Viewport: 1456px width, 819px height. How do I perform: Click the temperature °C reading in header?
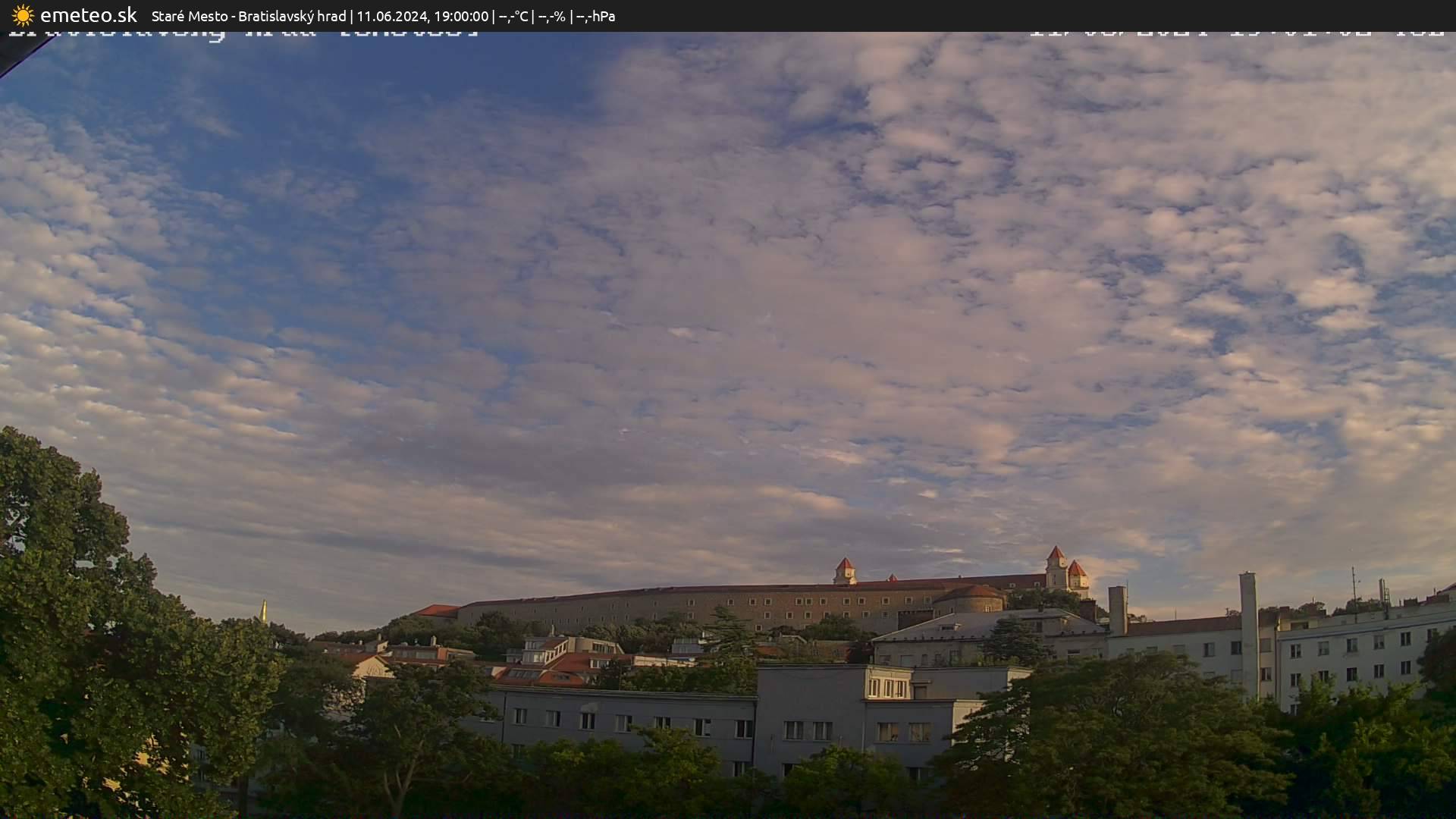pyautogui.click(x=513, y=16)
